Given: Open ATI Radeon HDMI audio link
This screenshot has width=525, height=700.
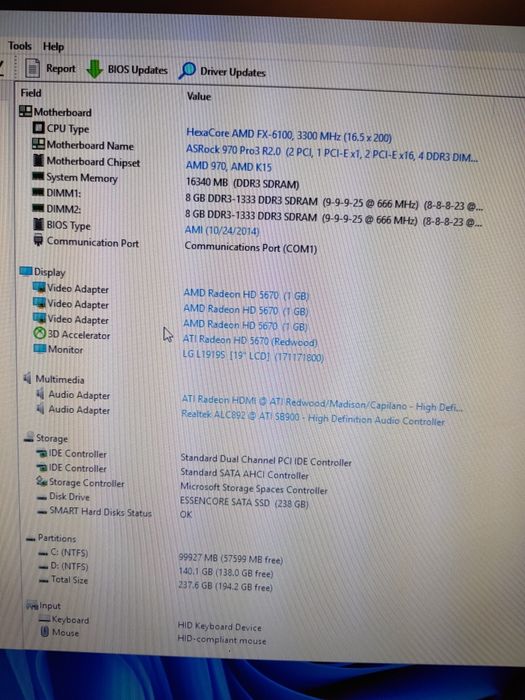Looking at the screenshot, I should pos(322,403).
